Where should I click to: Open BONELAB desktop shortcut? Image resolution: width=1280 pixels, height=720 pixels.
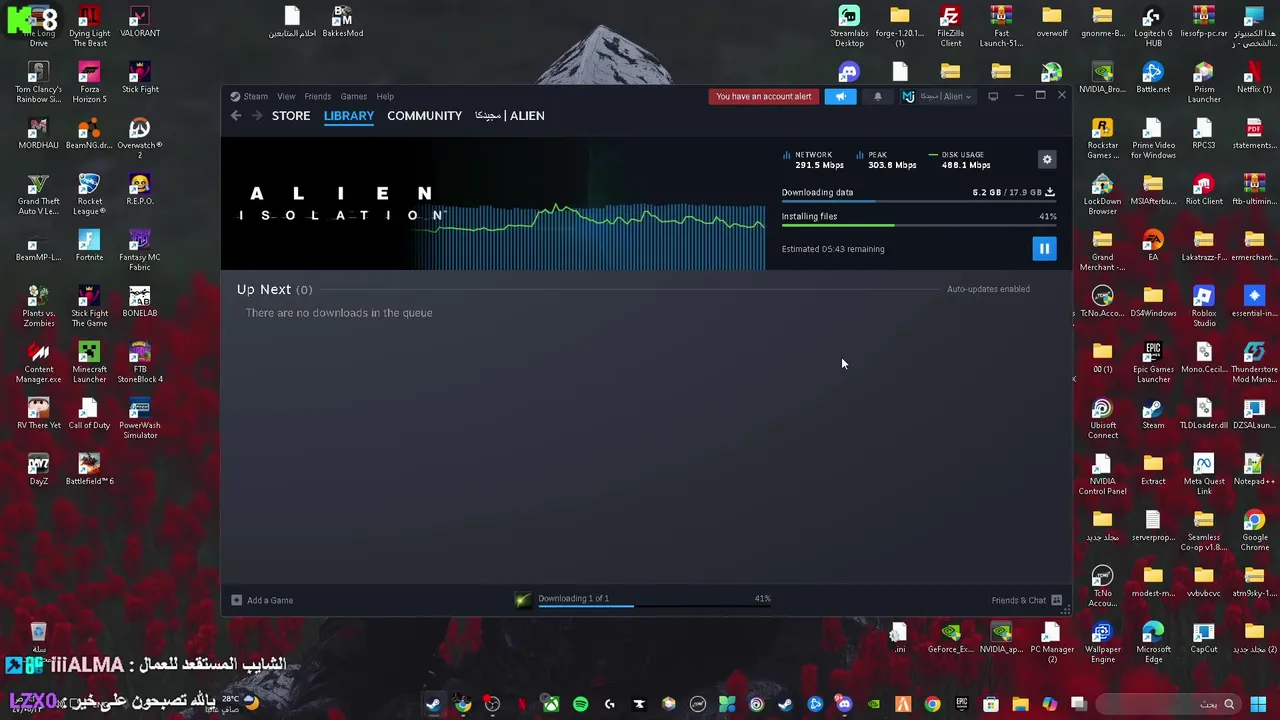pyautogui.click(x=140, y=301)
